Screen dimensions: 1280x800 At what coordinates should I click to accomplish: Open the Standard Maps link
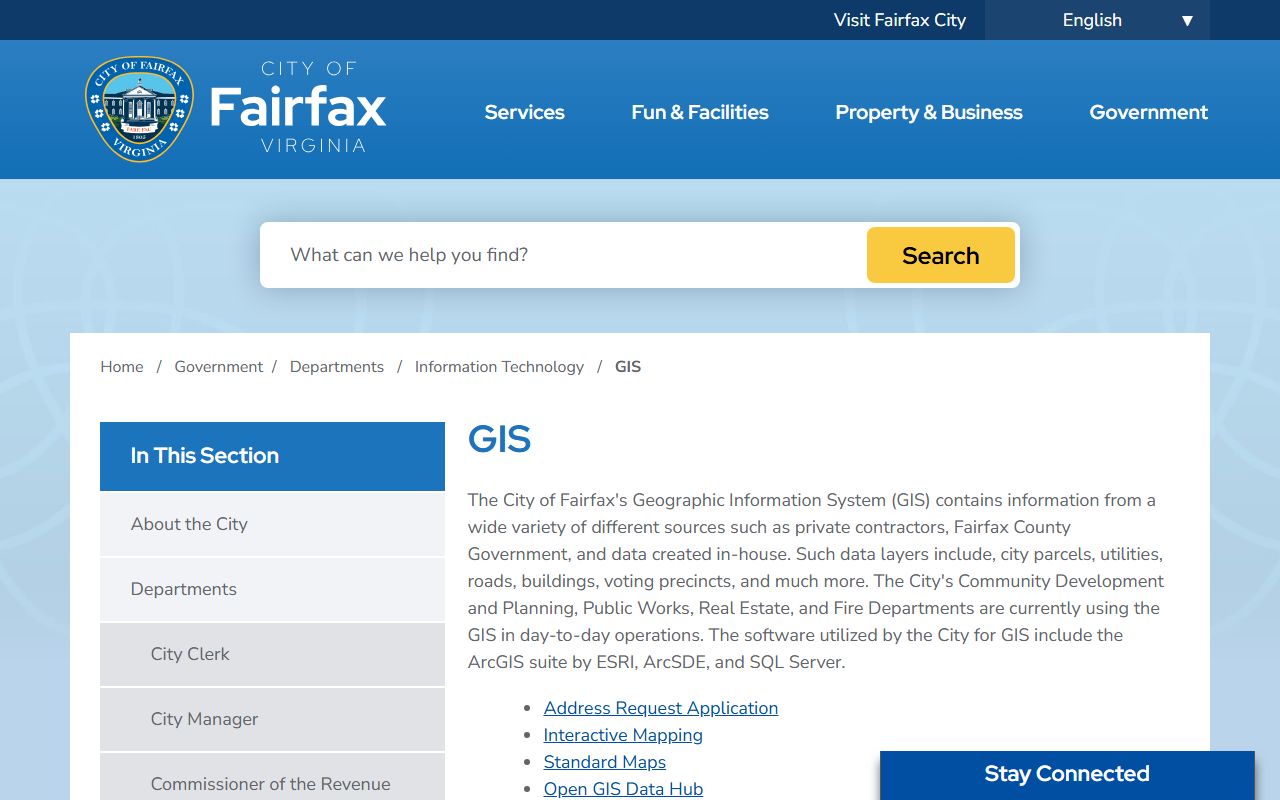605,762
